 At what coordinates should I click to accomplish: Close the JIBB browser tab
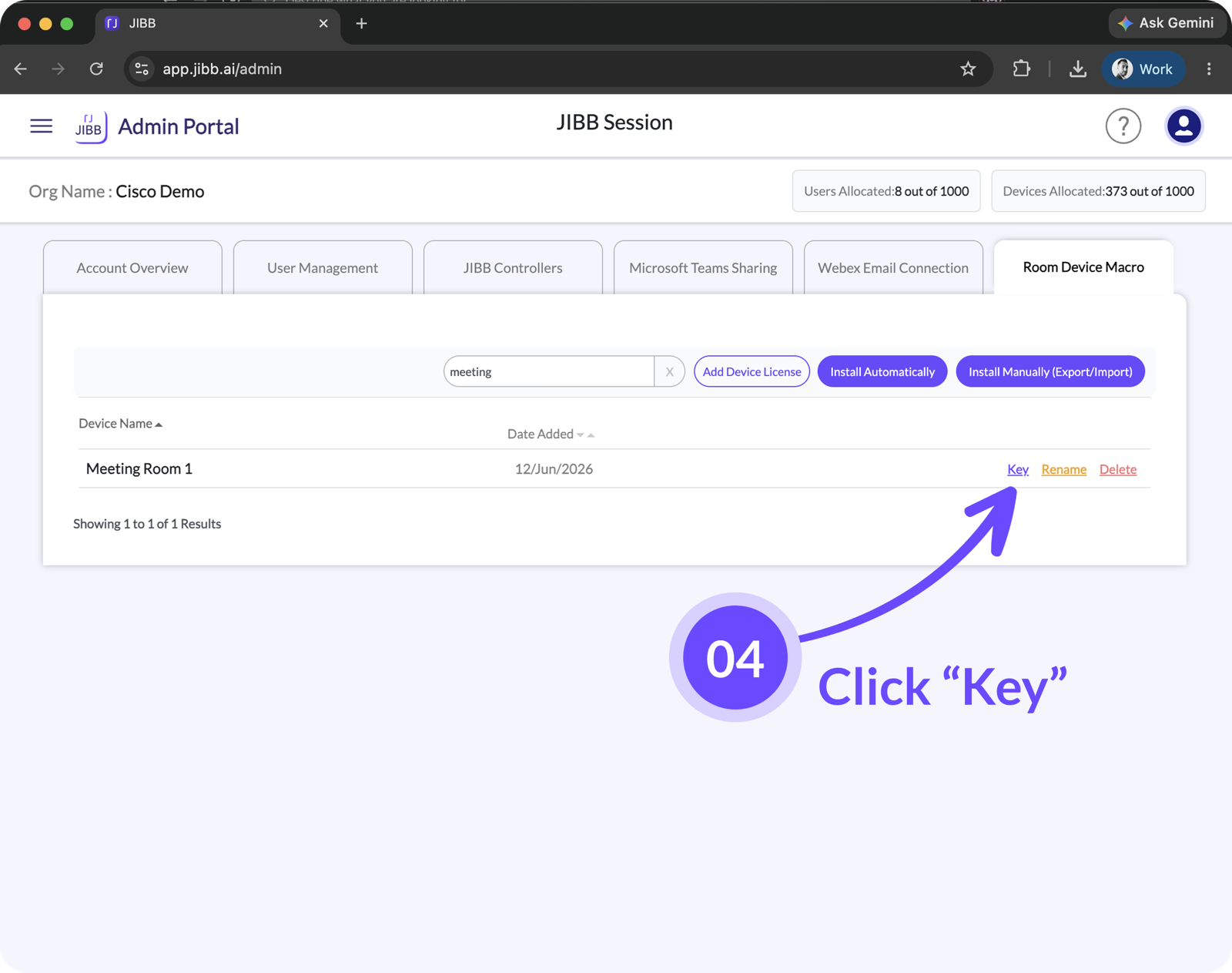[x=323, y=23]
